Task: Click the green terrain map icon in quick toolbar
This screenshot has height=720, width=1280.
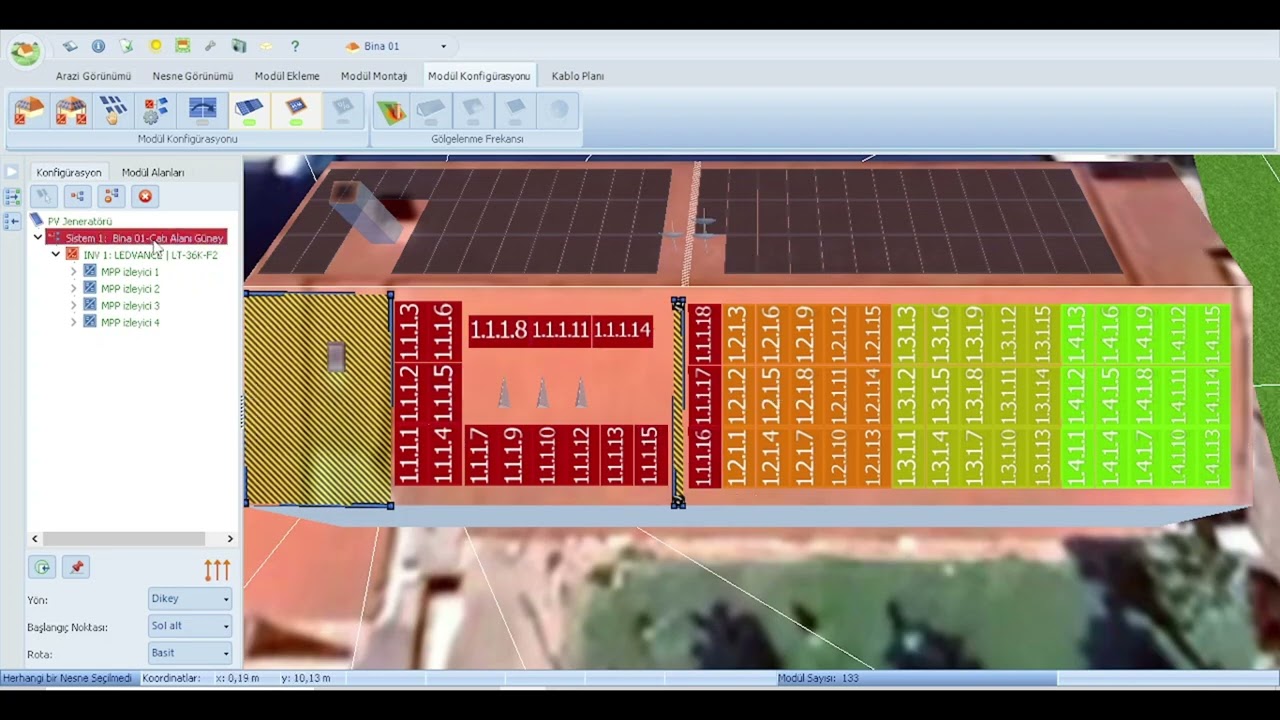Action: (182, 46)
